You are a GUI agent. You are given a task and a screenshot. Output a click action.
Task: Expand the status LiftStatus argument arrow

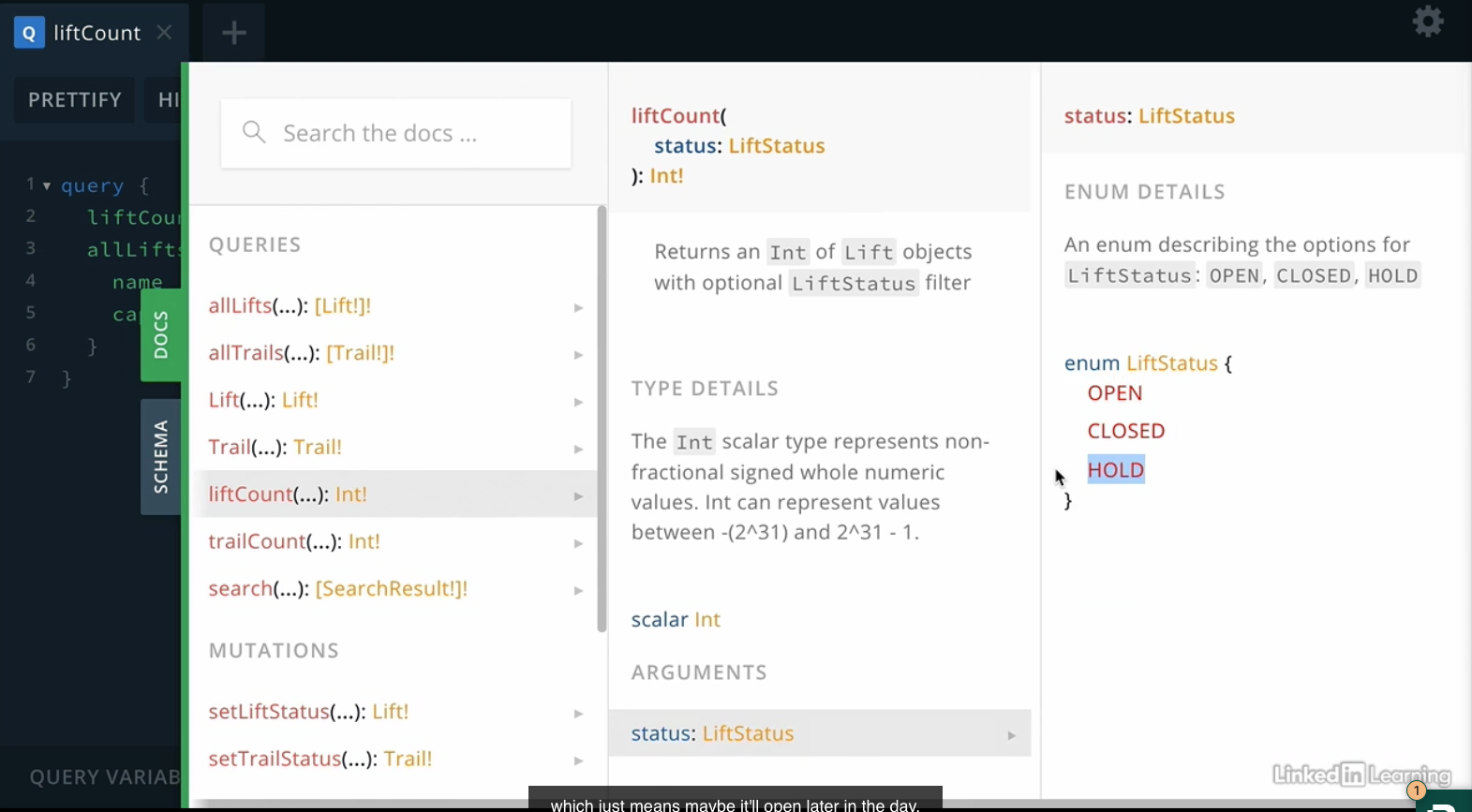(x=1011, y=735)
